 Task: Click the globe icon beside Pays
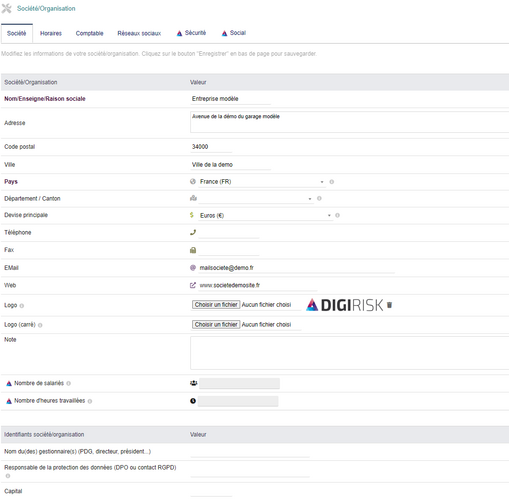point(193,181)
